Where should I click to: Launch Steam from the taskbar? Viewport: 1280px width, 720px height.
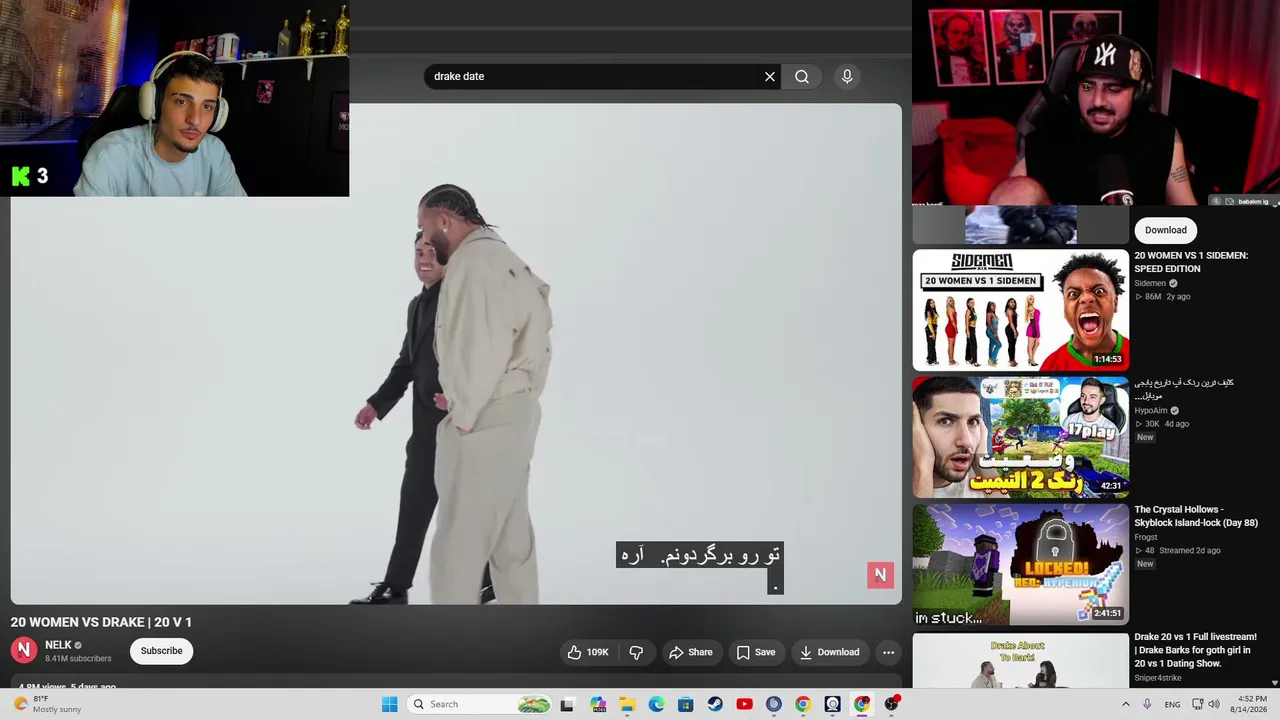tap(715, 704)
